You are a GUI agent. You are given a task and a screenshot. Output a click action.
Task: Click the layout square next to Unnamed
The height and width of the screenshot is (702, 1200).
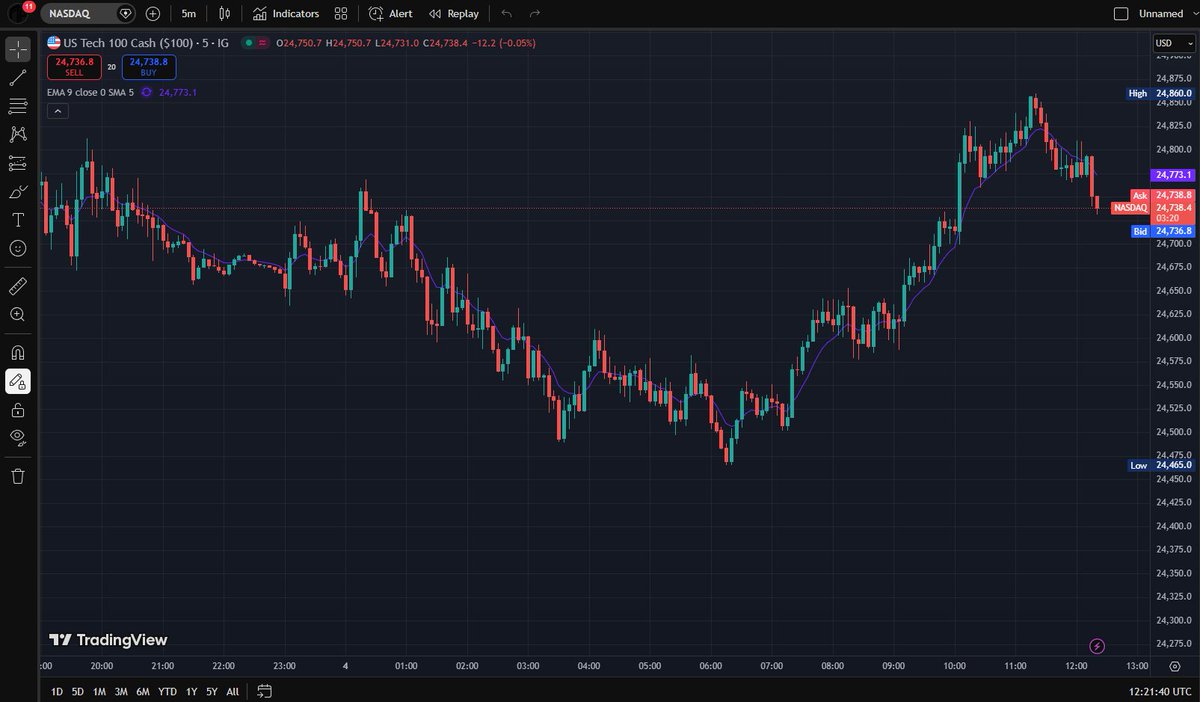1120,14
